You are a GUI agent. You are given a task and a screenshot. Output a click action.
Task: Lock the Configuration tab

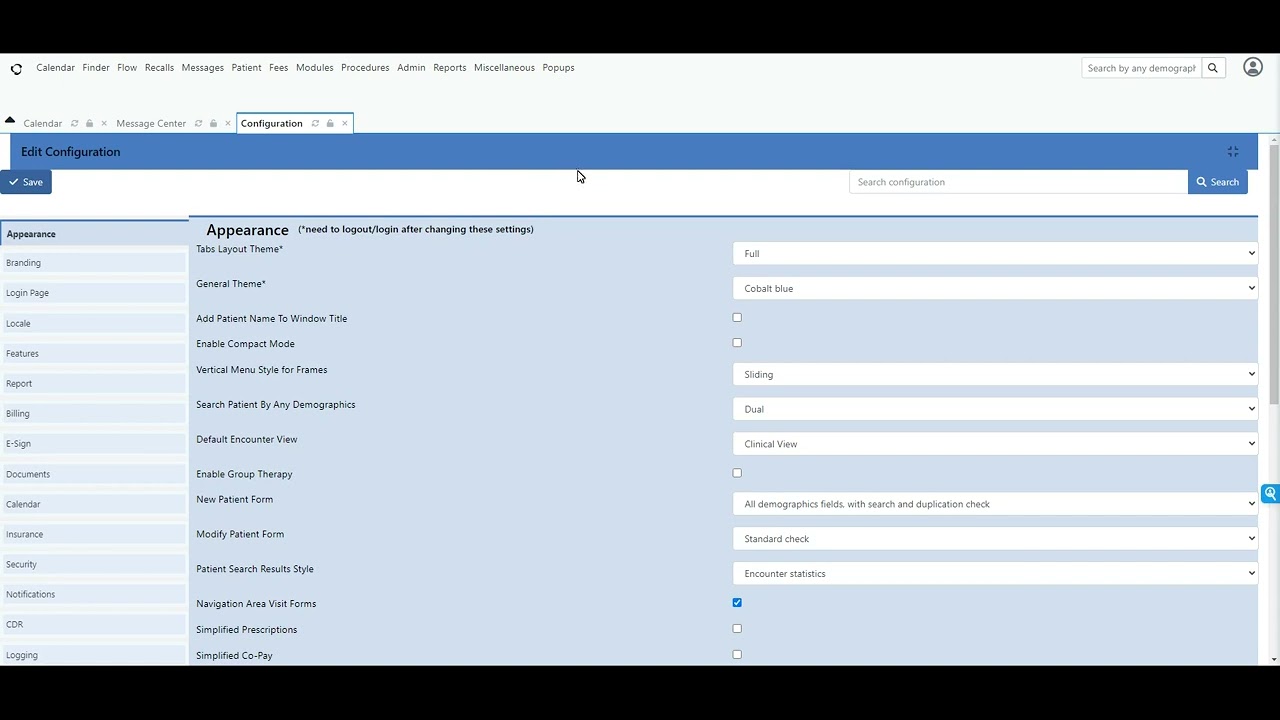(x=330, y=123)
